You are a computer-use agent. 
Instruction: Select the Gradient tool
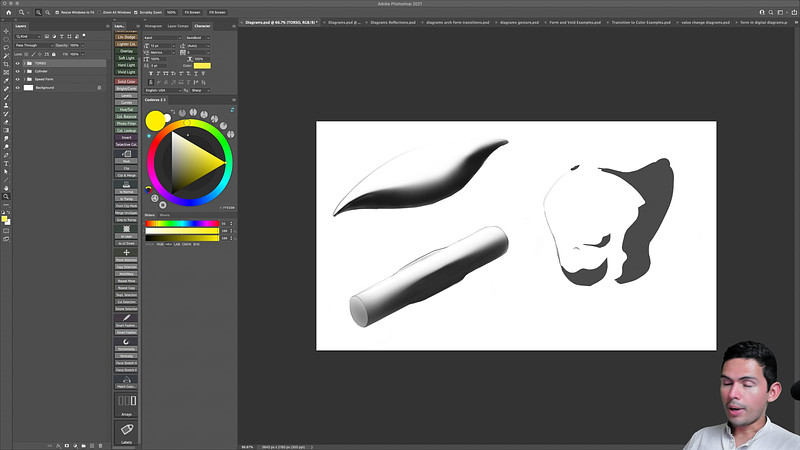coord(6,130)
